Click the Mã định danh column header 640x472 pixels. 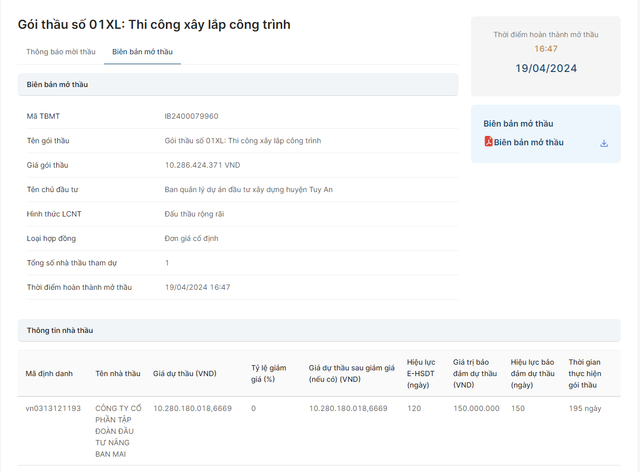[49, 373]
